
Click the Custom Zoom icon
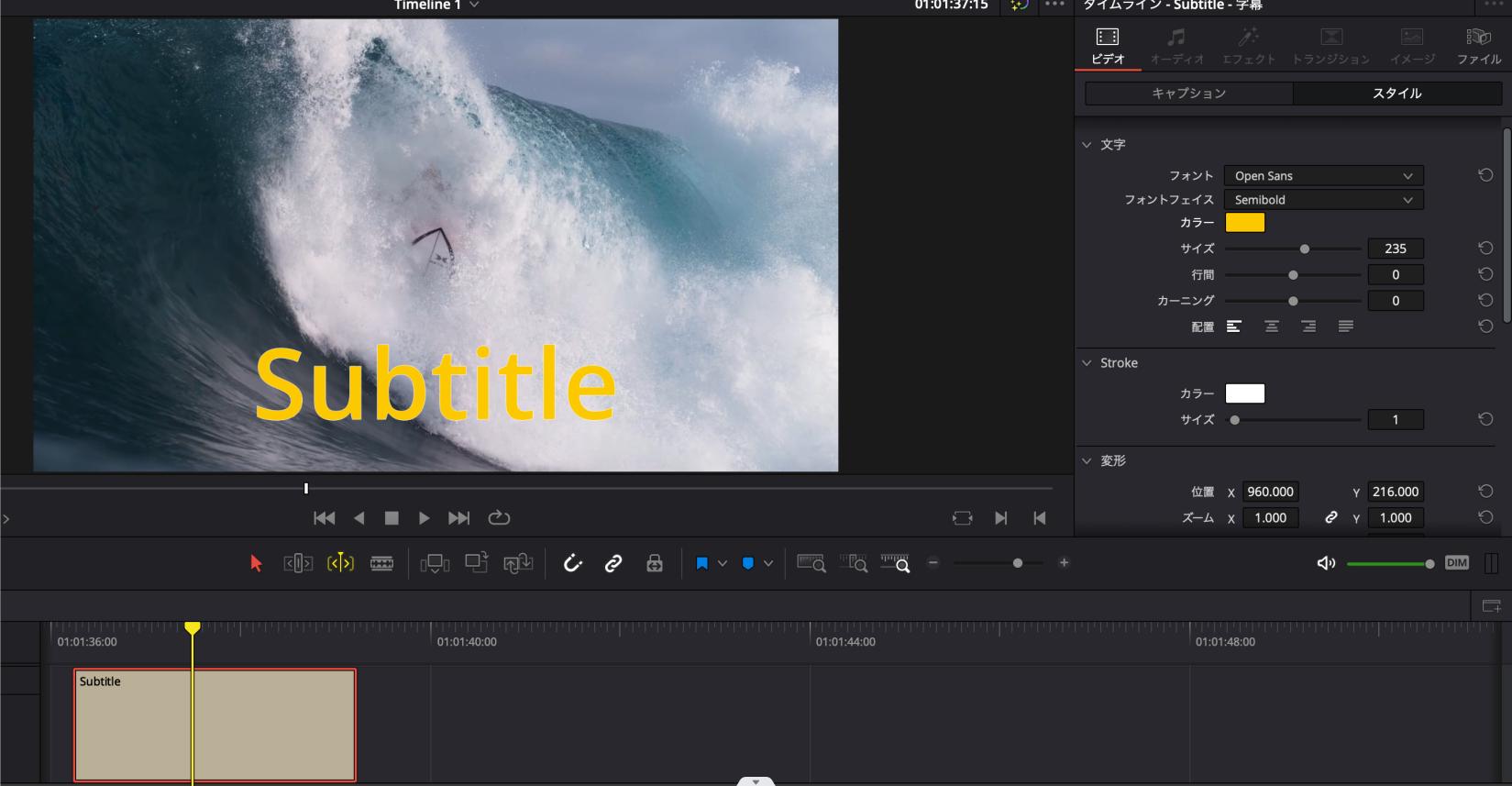click(x=895, y=563)
